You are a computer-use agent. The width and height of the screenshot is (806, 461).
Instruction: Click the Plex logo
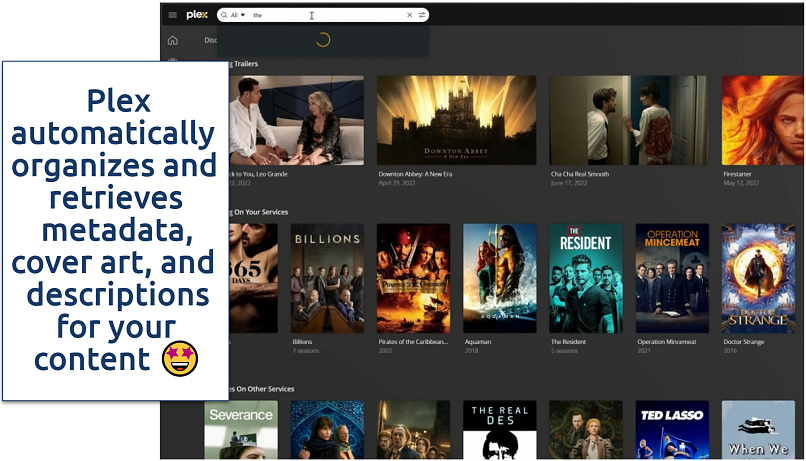pos(196,15)
